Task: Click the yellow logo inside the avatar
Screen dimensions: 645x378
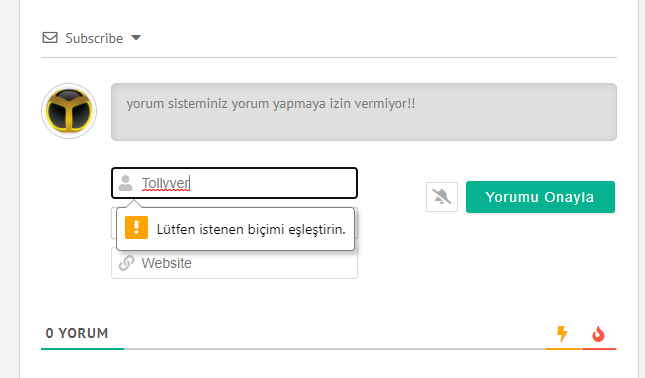Action: (69, 111)
